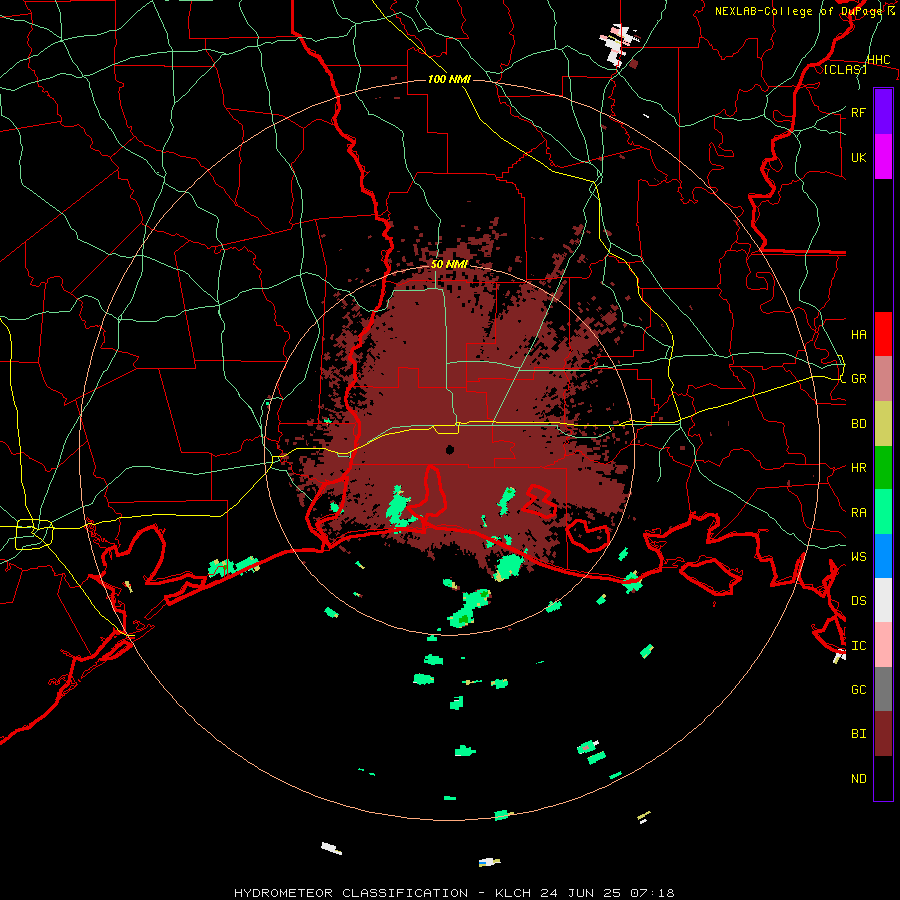The height and width of the screenshot is (900, 900).
Task: Click the 'RF' legend label
Action: tap(858, 112)
